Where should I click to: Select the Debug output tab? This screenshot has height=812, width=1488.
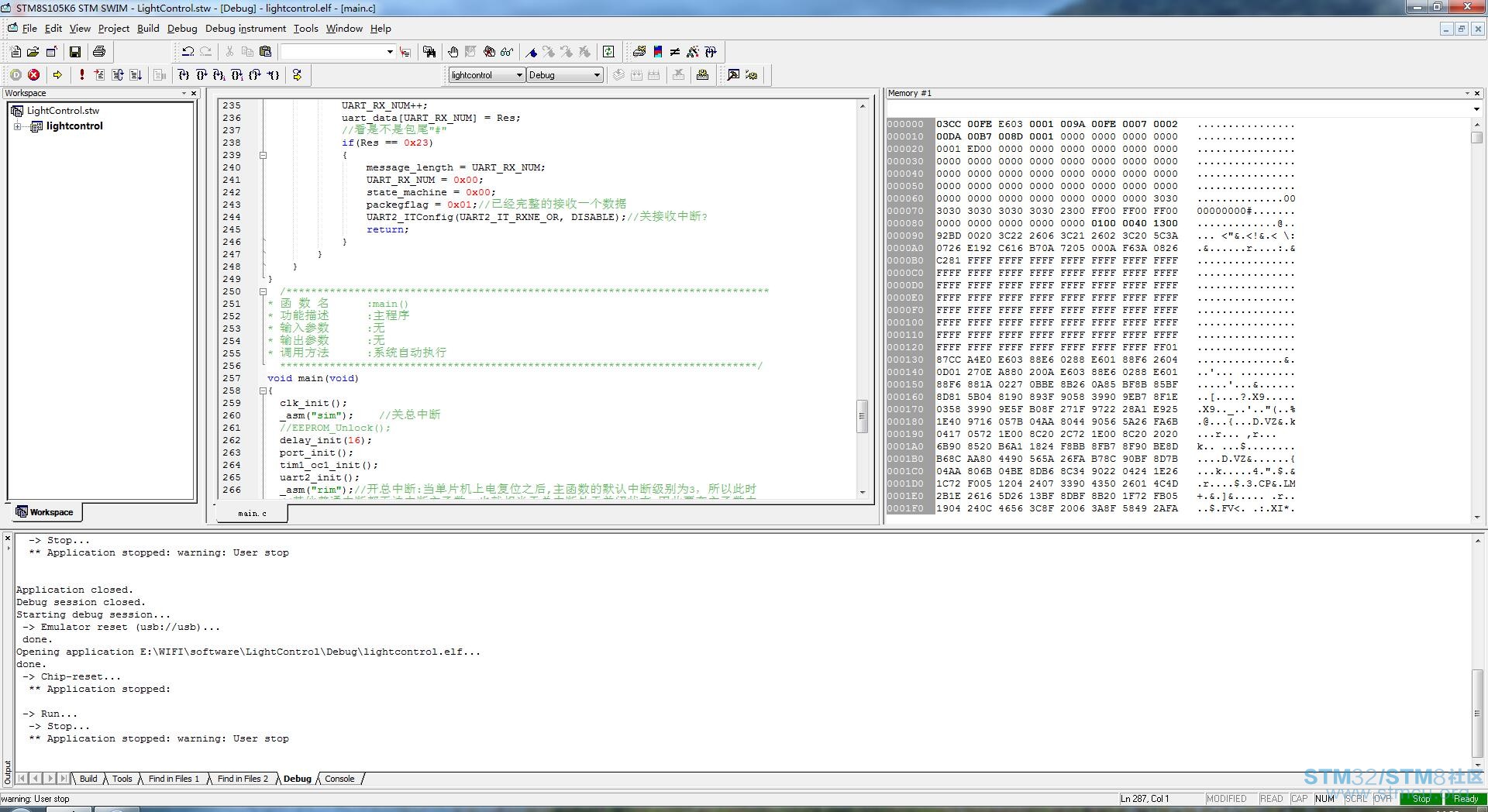(298, 779)
